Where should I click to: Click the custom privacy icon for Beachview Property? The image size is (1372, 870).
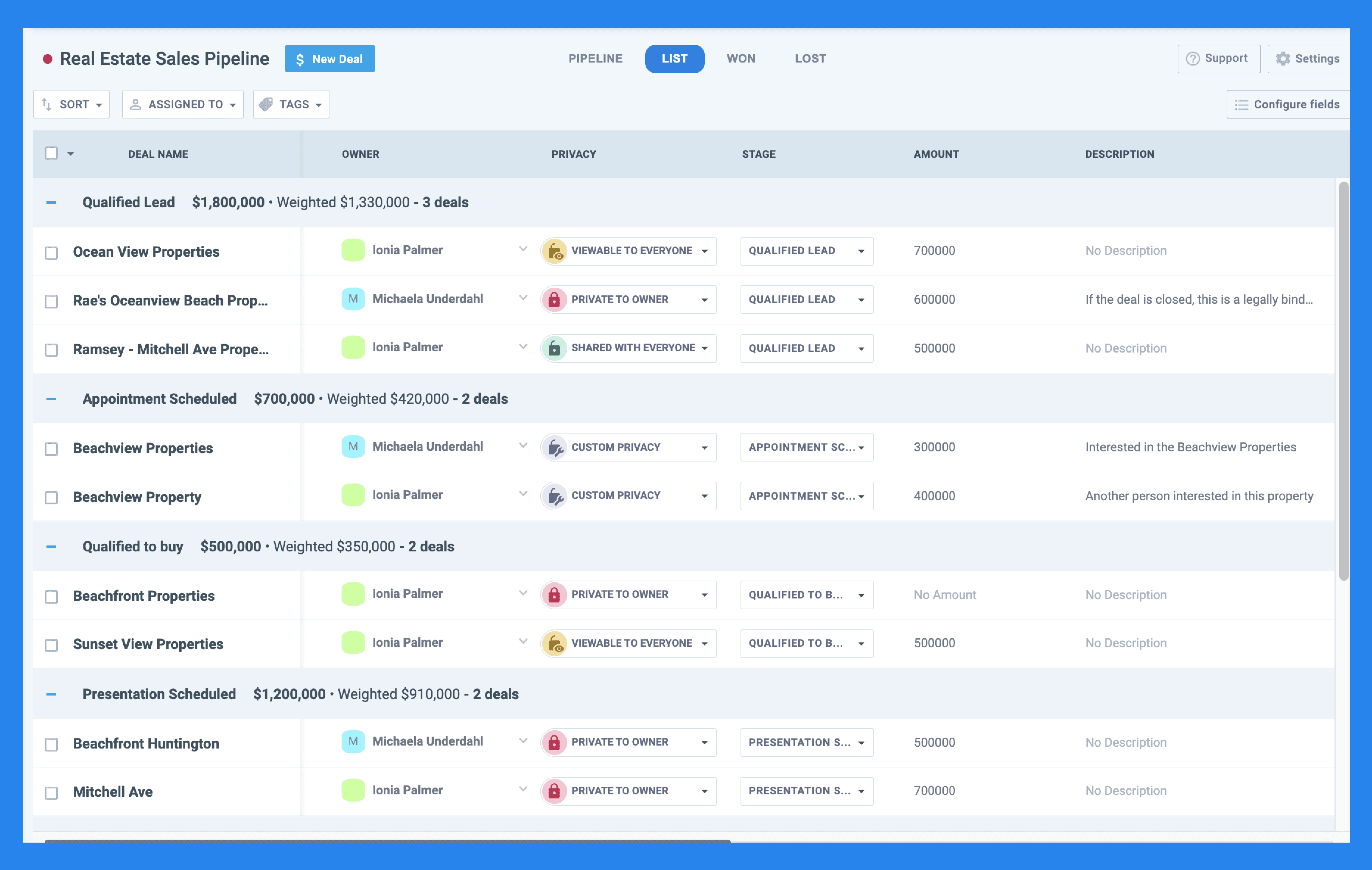tap(554, 496)
